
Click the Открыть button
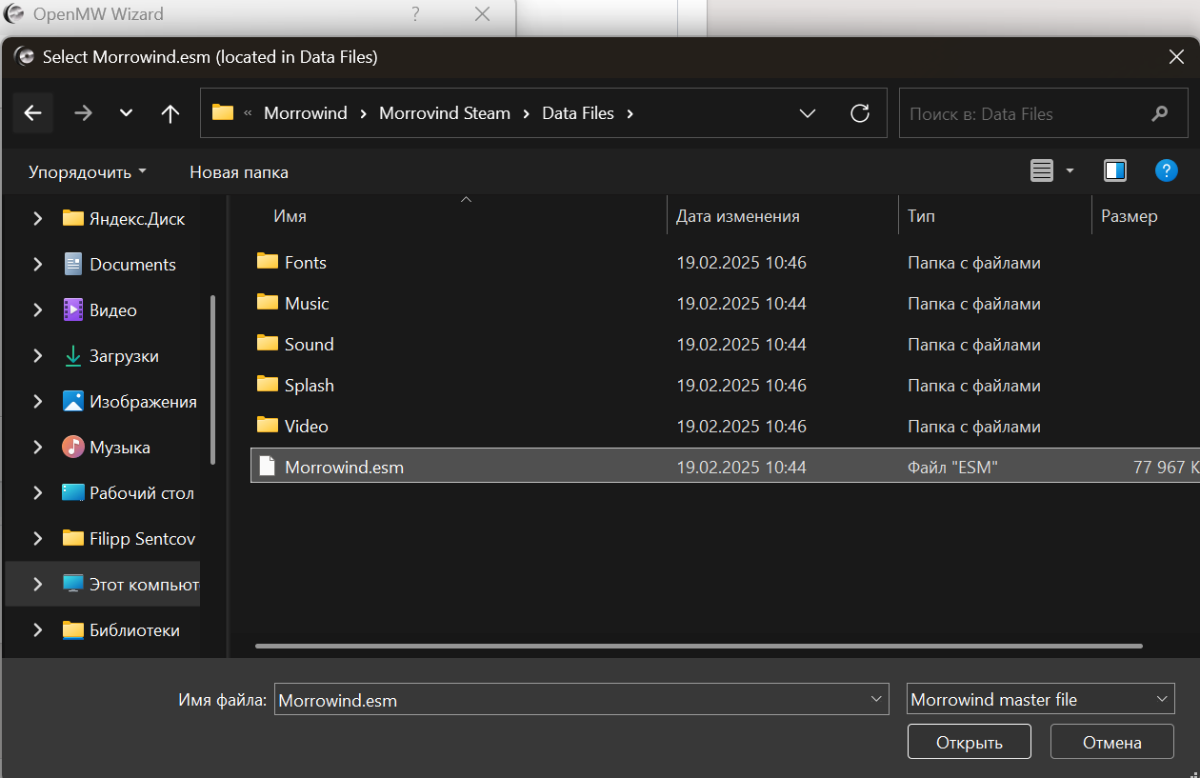click(969, 742)
